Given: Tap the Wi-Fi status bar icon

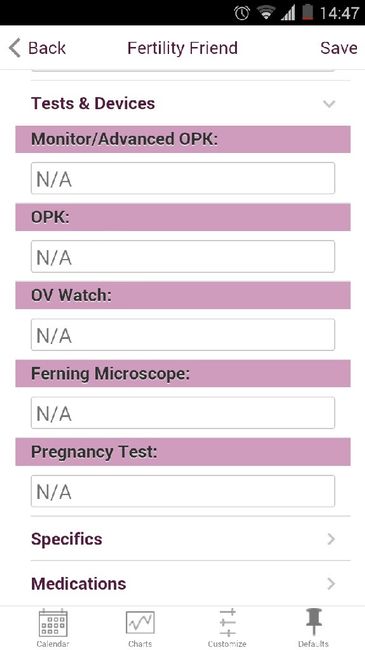Looking at the screenshot, I should tap(265, 13).
